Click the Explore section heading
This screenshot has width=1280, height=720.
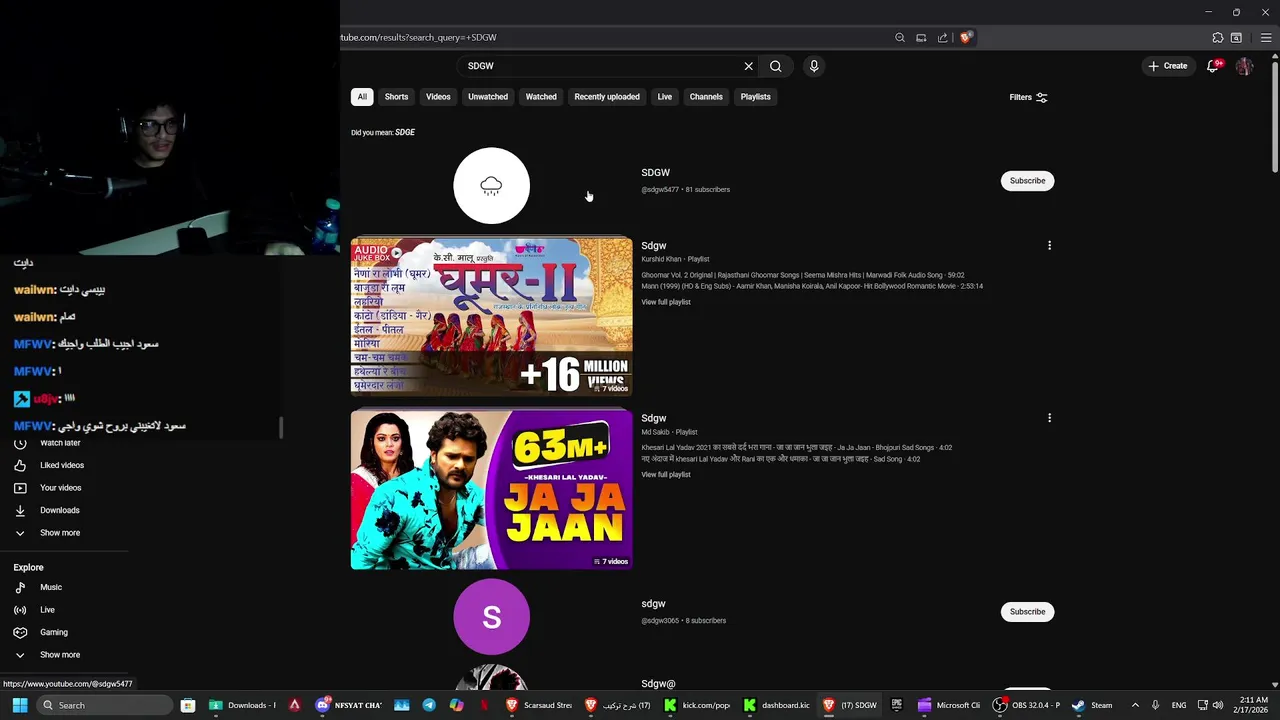[x=28, y=568]
